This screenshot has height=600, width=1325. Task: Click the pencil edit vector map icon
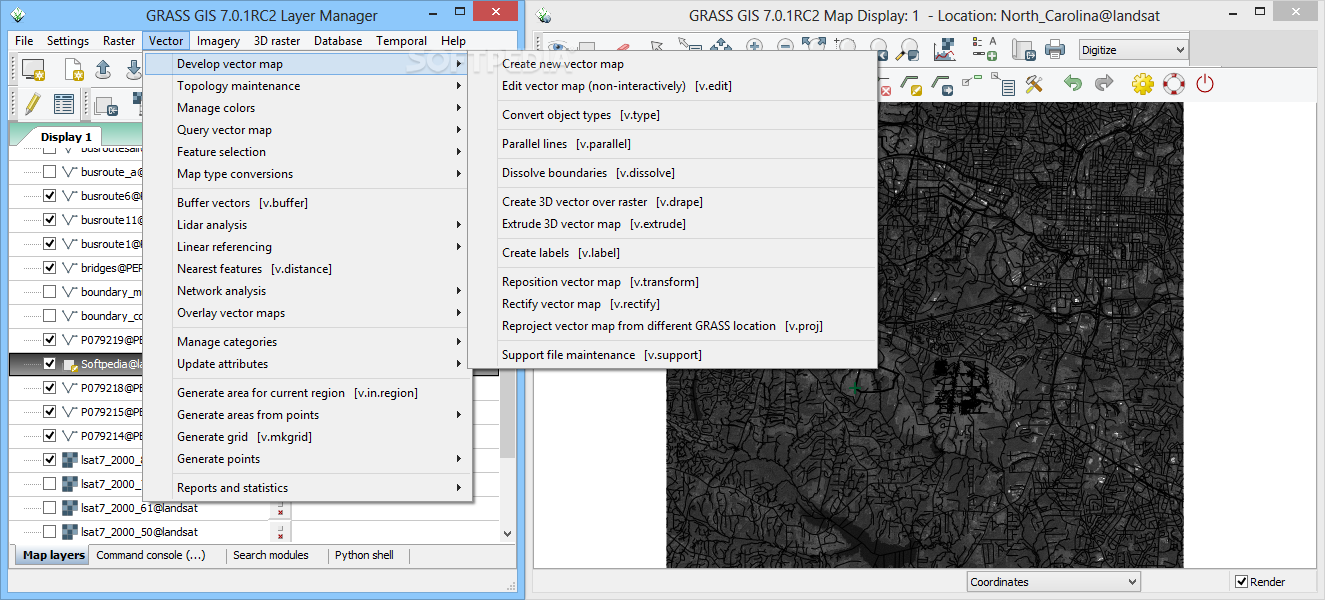click(x=32, y=103)
